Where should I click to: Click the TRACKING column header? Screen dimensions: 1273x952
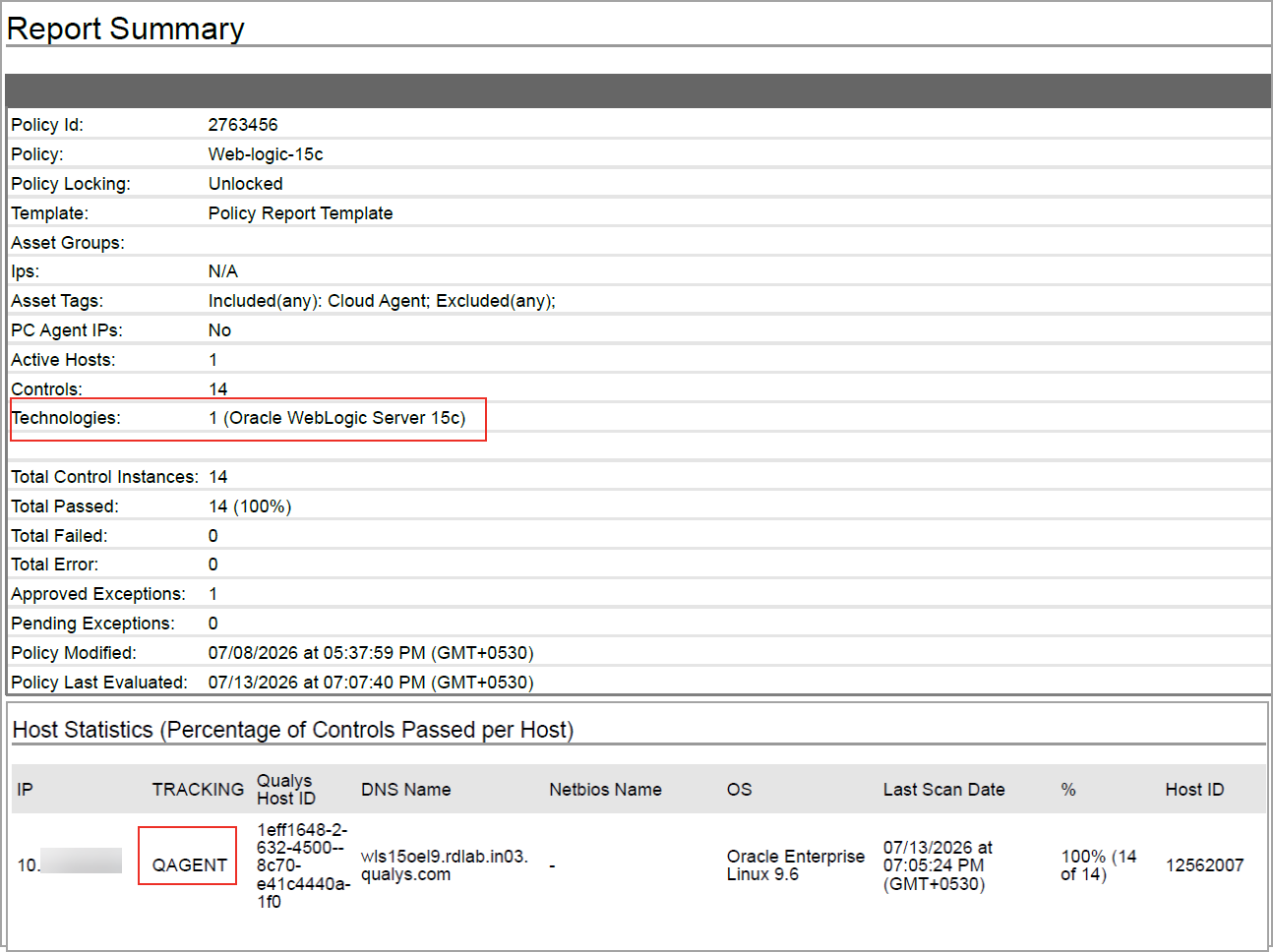198,790
